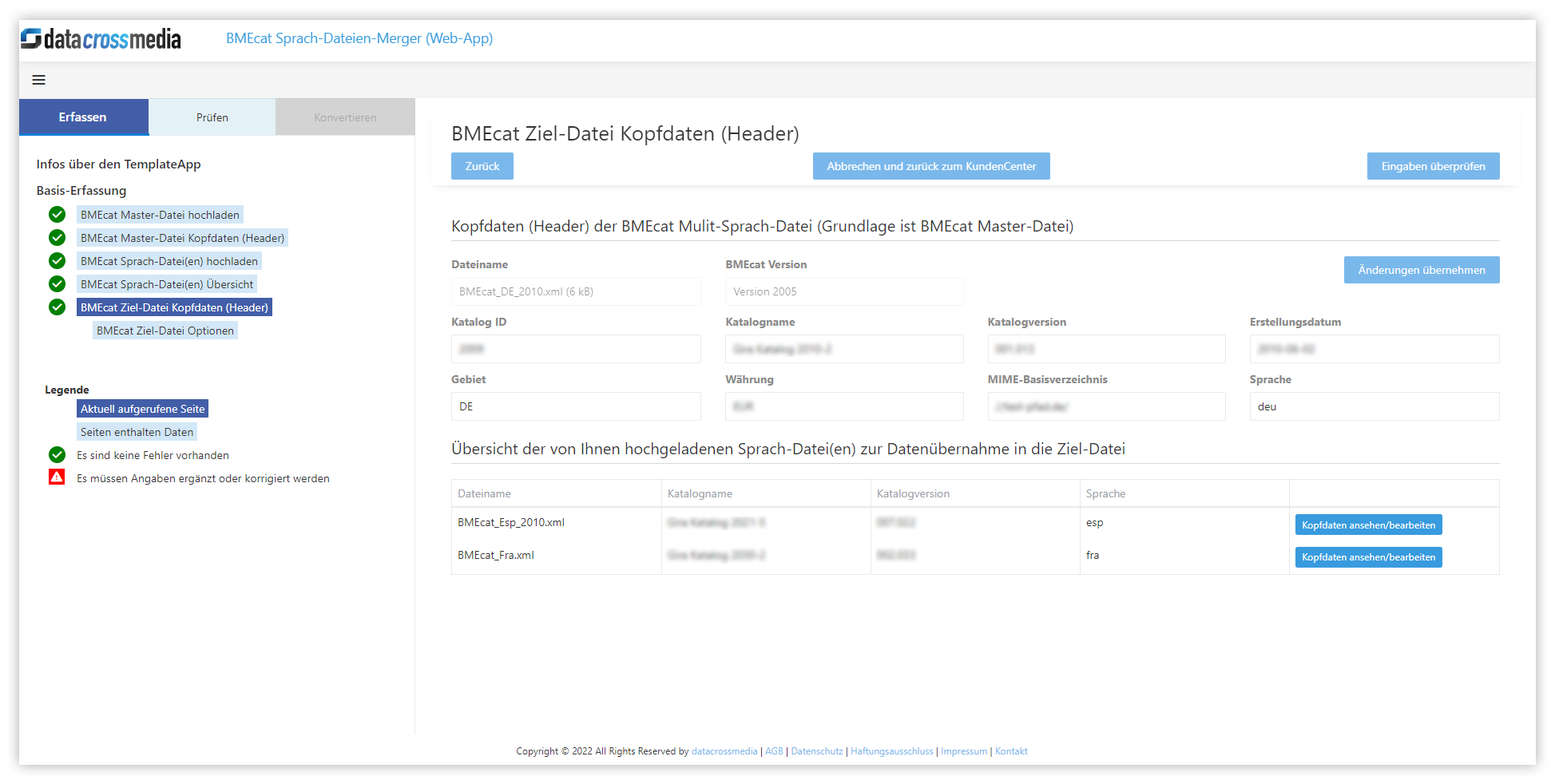Click Änderungen übernehmen button
The height and width of the screenshot is (784, 1555).
(1422, 270)
